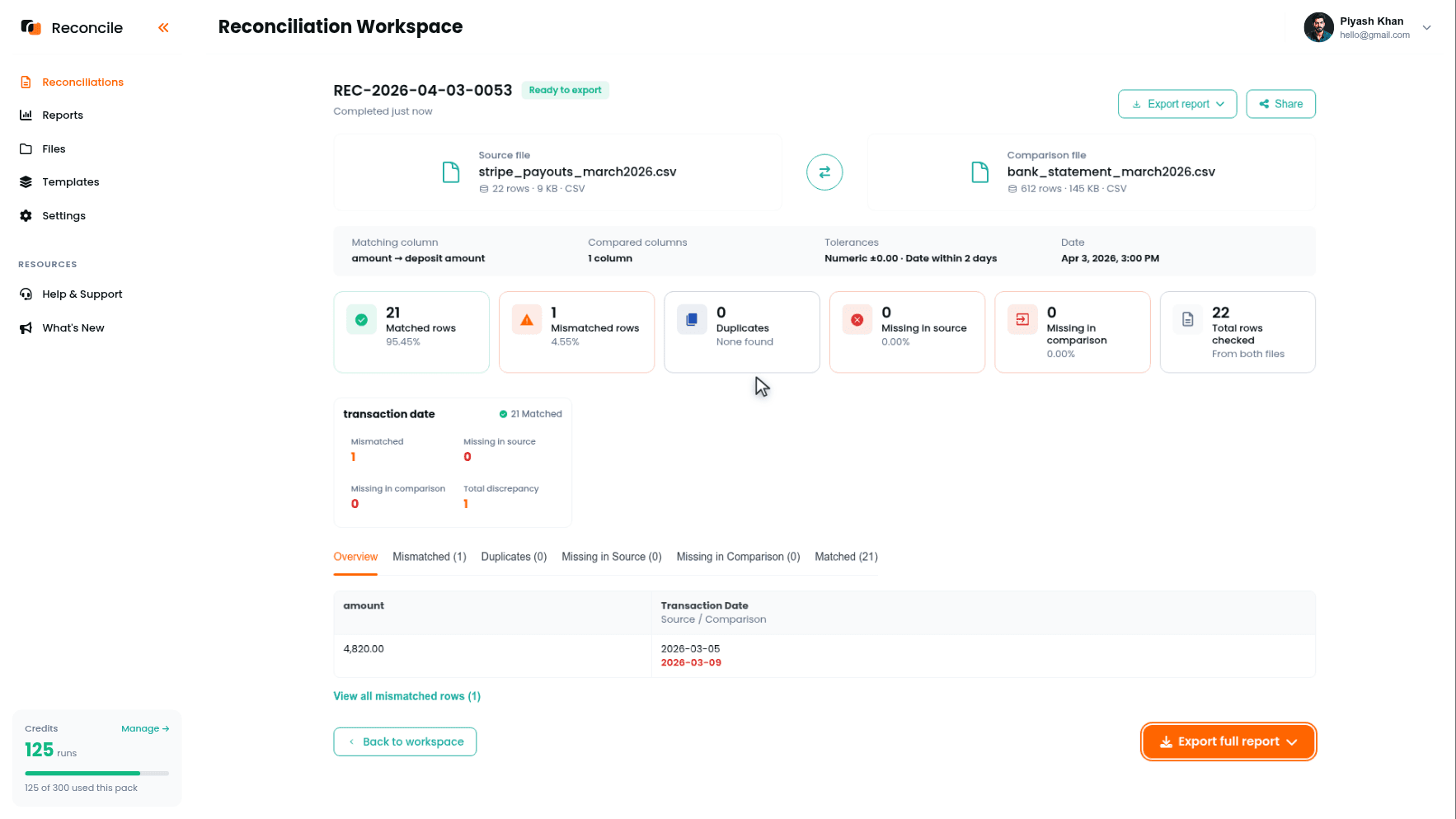
Task: Open the Missing in Source (0) tab
Action: tap(612, 558)
